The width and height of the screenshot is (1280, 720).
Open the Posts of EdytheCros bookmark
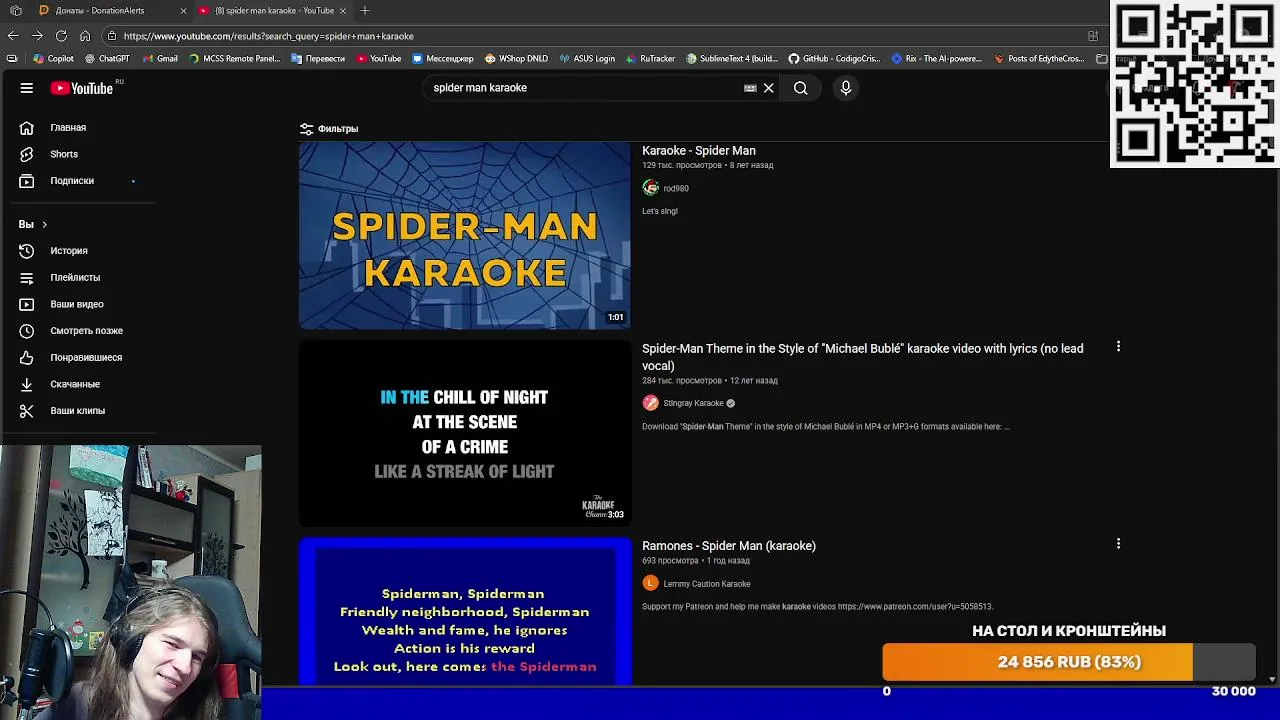(1038, 59)
